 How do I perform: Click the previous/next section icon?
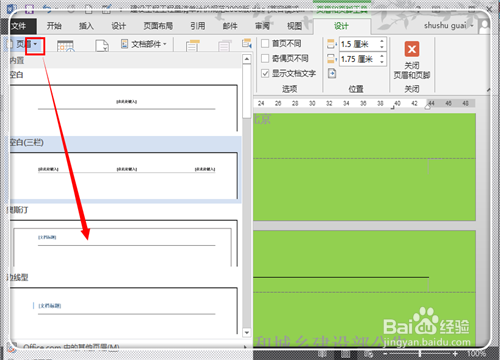coord(247,43)
